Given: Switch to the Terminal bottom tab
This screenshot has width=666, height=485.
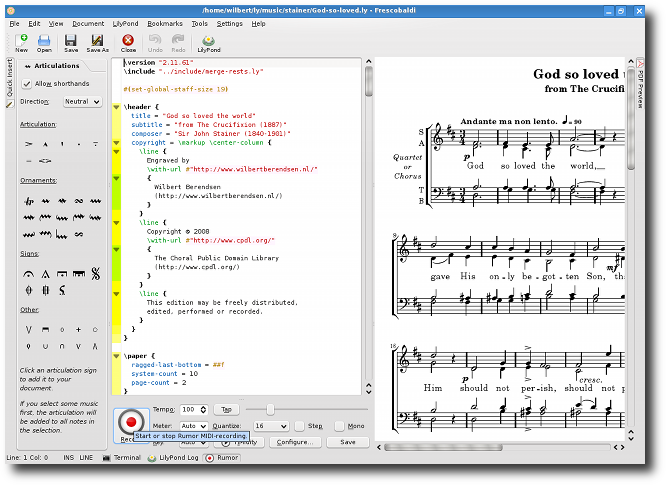Looking at the screenshot, I should (x=122, y=457).
